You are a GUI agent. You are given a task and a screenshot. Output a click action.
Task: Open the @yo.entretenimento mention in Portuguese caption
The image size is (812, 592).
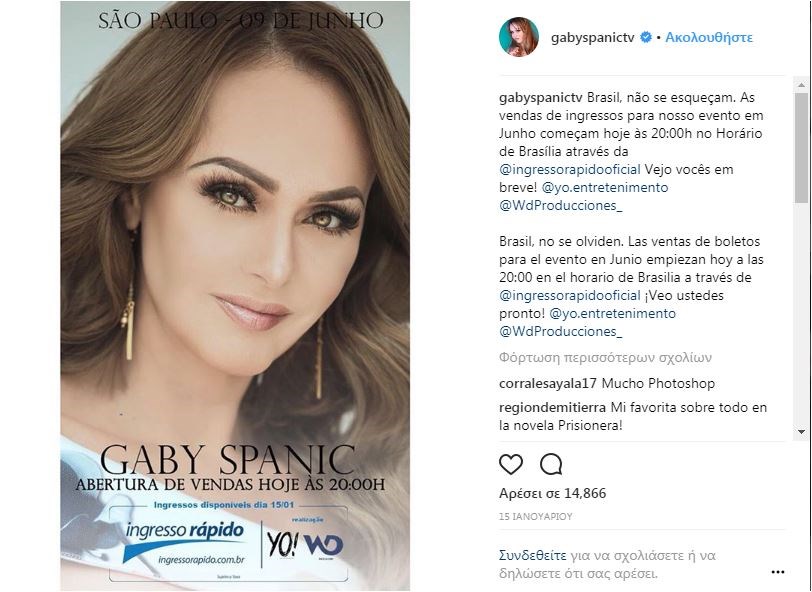pos(605,187)
